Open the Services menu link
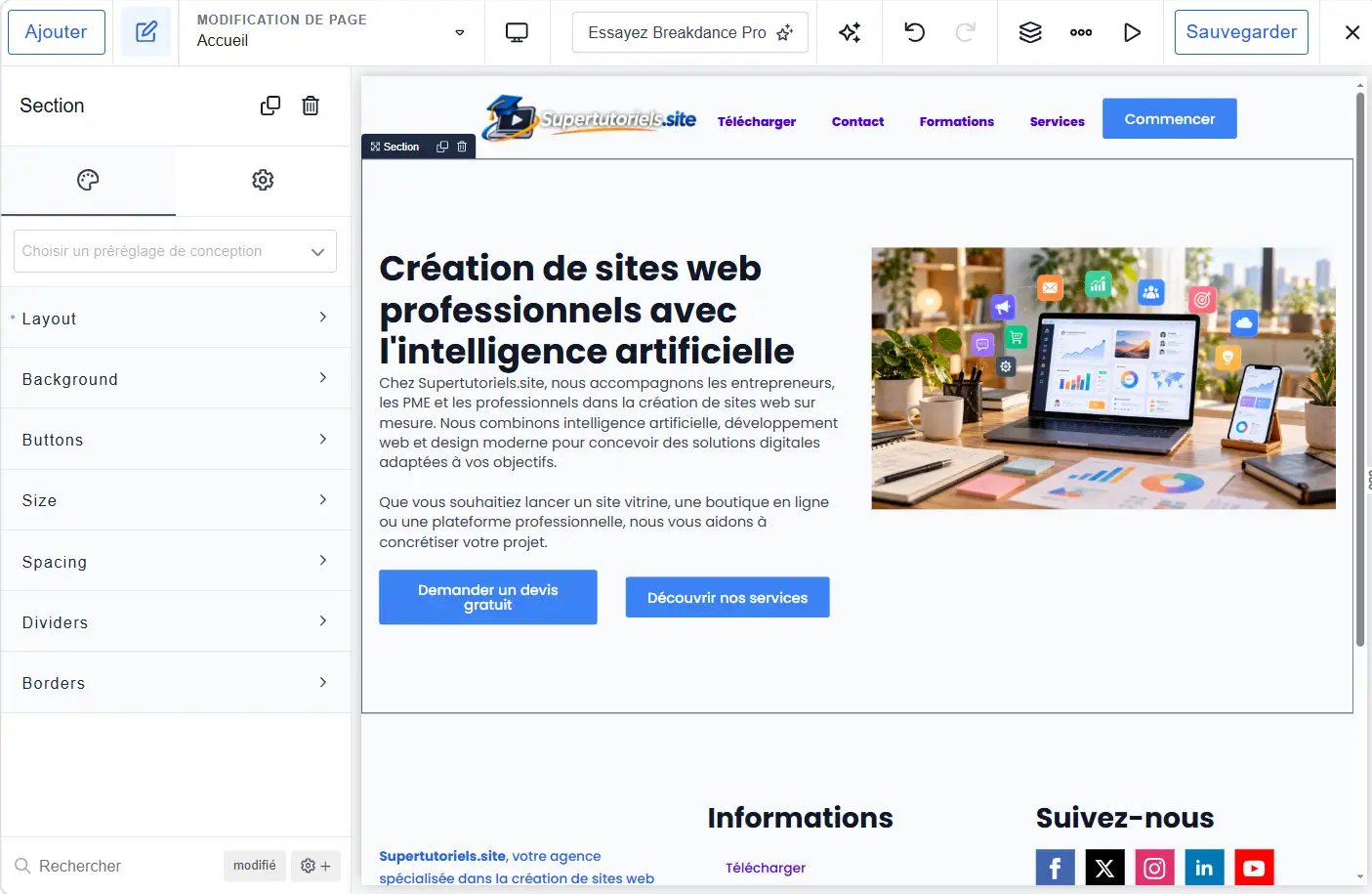 click(x=1058, y=121)
